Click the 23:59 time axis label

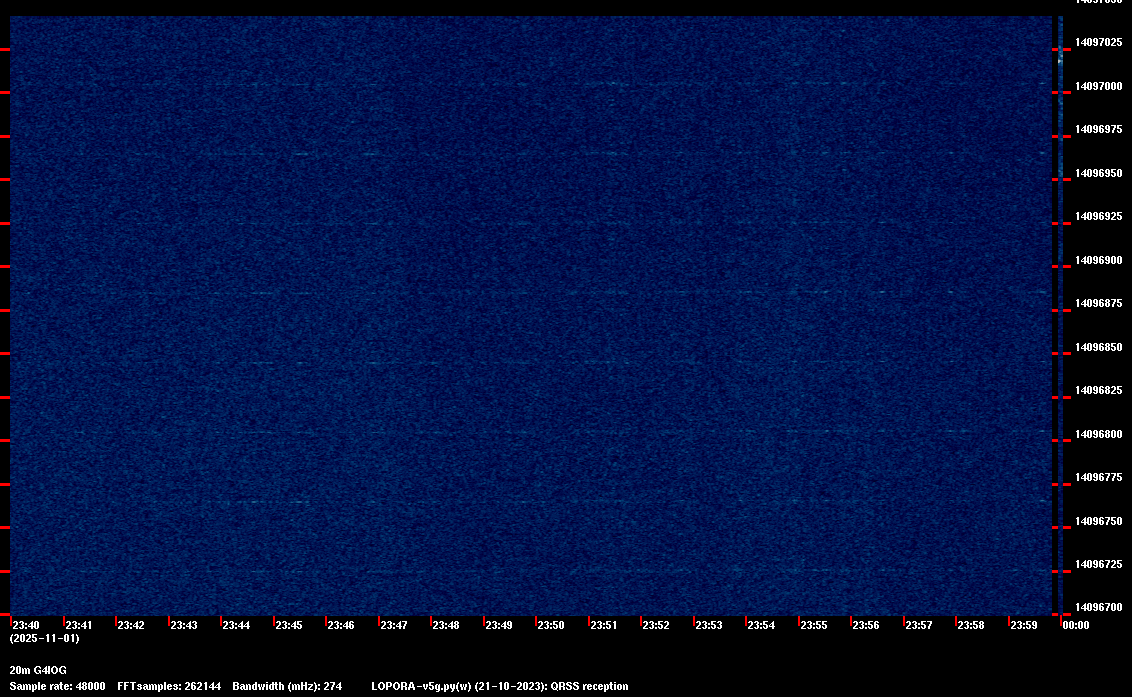point(1024,625)
